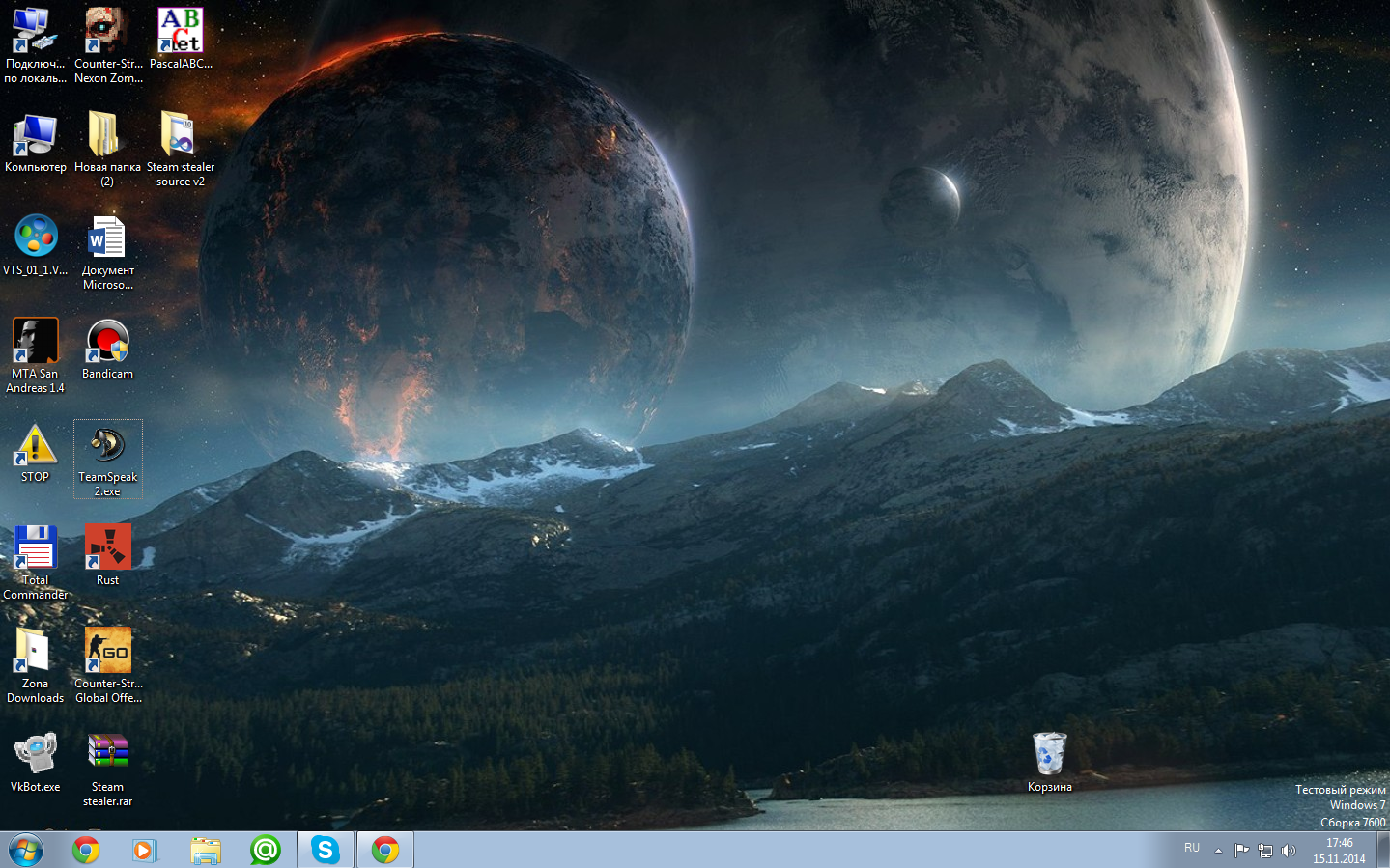This screenshot has width=1390, height=868.
Task: Switch to the Skype taskbar window
Action: (x=326, y=850)
